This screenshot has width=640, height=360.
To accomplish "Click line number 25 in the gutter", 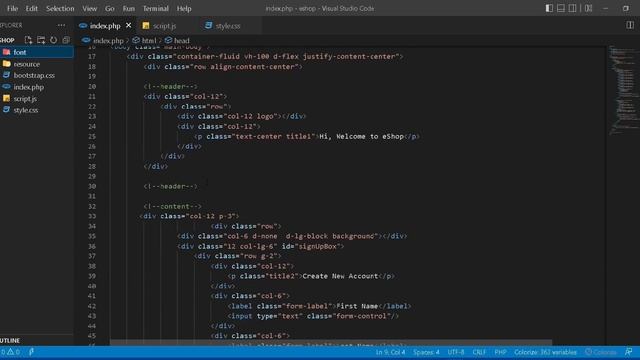I will (x=92, y=136).
